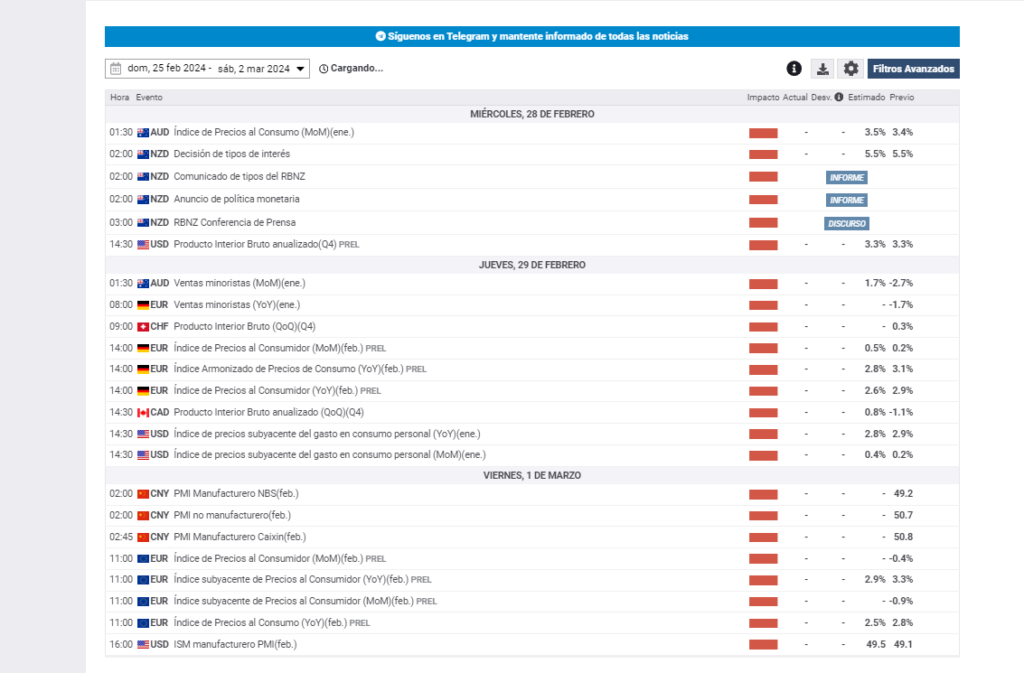
Task: Open the ISM manufacturero PMI event
Action: (235, 645)
